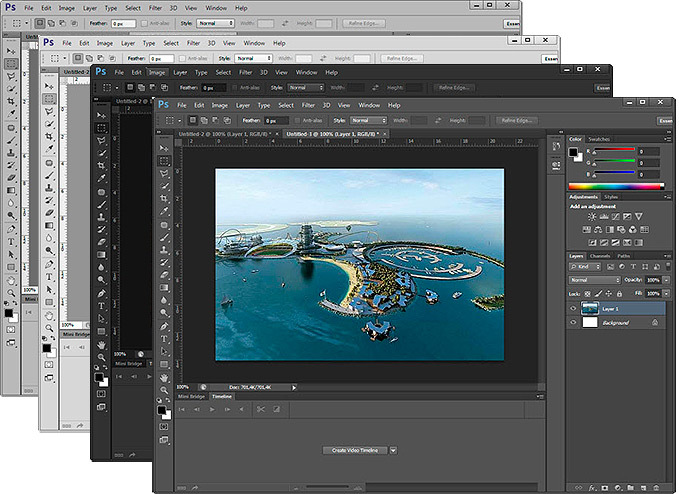Click Intersect with selection icon in front options bar
This screenshot has height=494, width=679.
point(227,120)
